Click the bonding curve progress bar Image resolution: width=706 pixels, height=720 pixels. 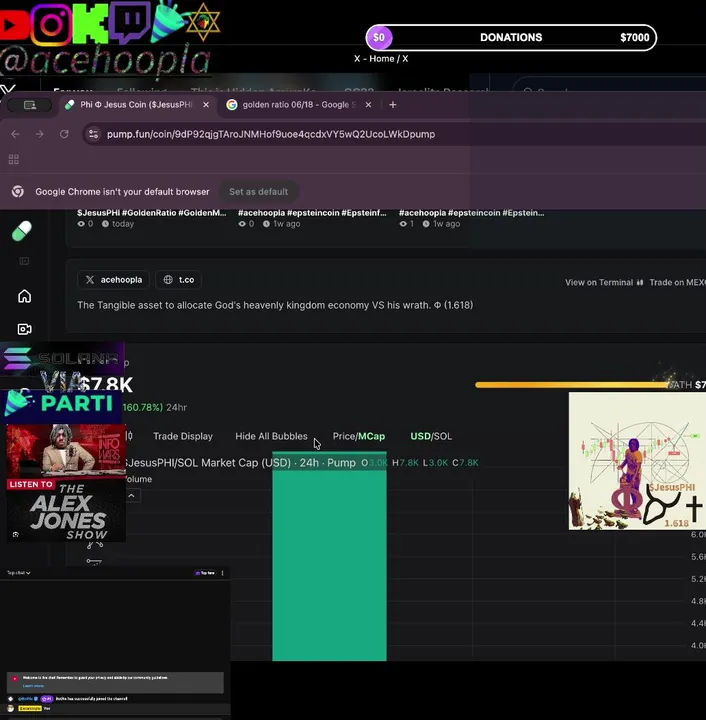point(572,385)
